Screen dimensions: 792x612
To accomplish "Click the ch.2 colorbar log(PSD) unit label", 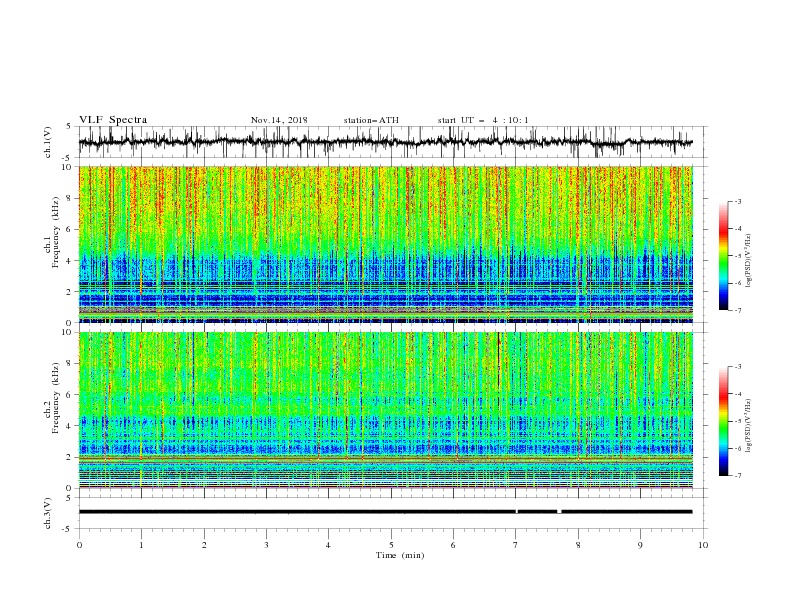I will pyautogui.click(x=749, y=426).
